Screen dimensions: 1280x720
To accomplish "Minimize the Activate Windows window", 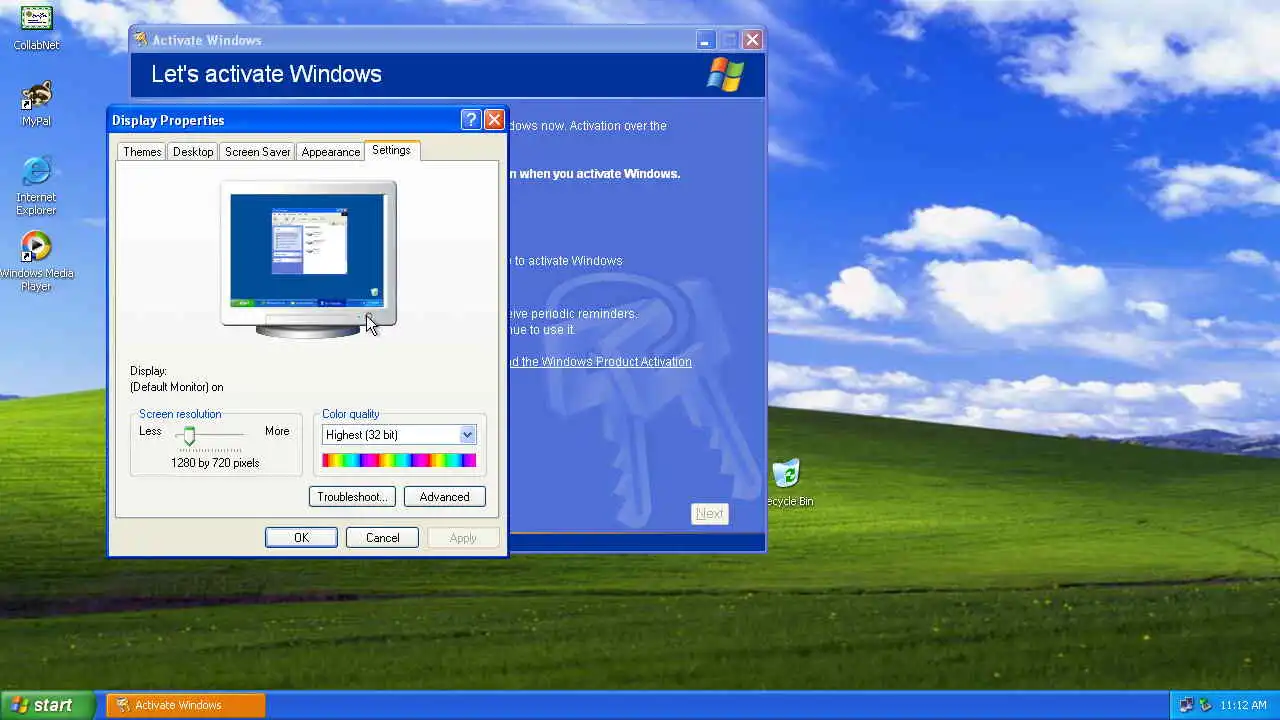I will tap(706, 40).
